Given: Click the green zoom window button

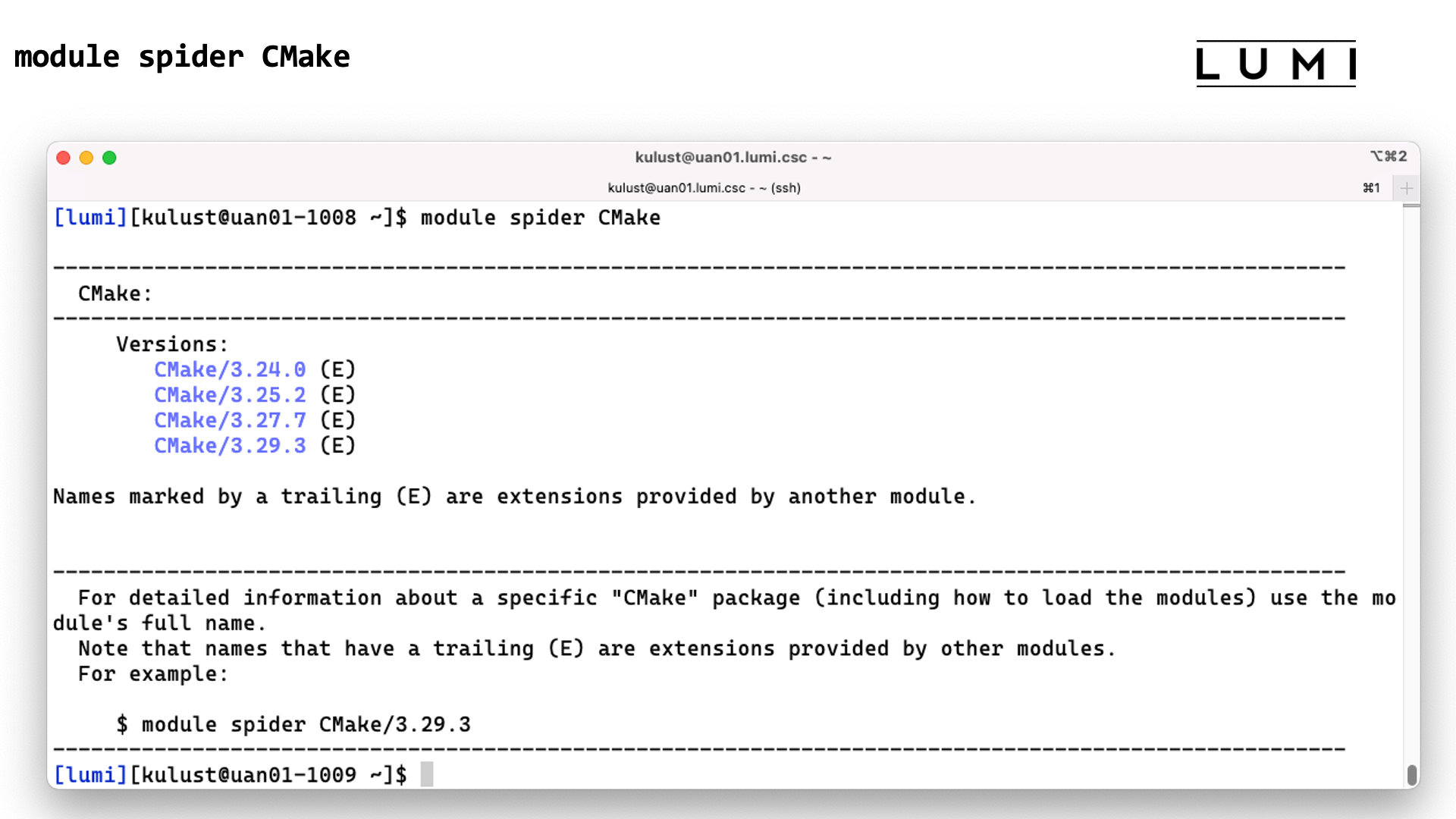Looking at the screenshot, I should 109,158.
